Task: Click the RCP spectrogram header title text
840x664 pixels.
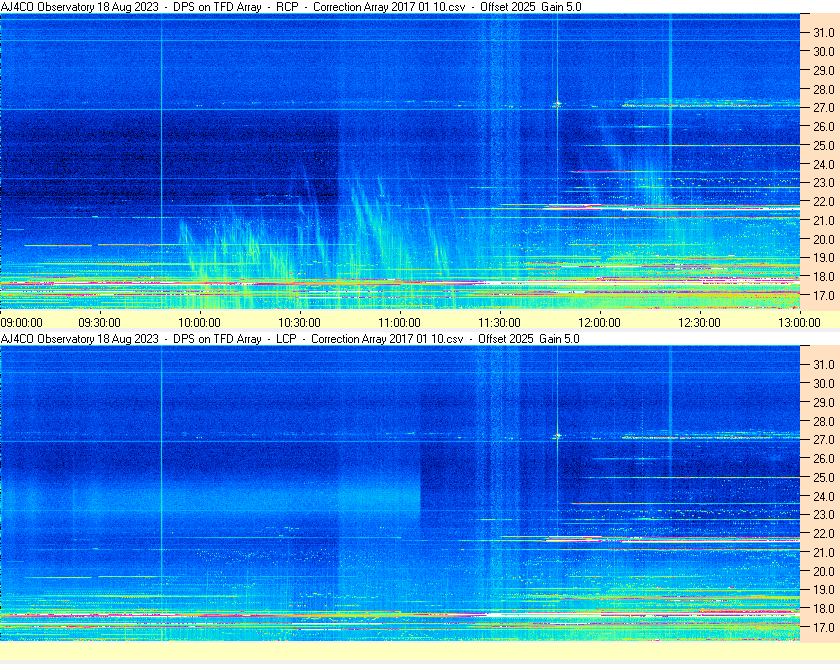Action: [x=290, y=7]
